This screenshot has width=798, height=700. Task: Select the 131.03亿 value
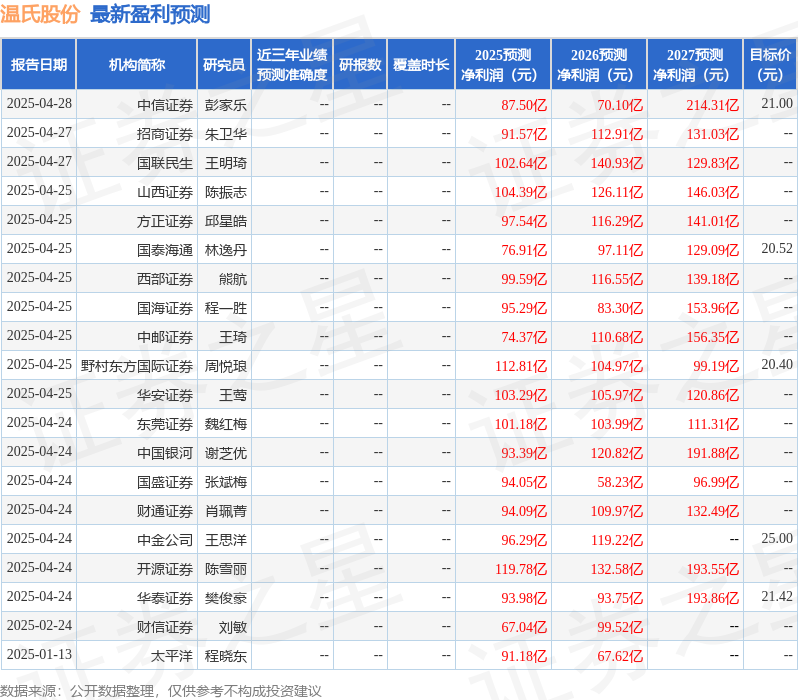(713, 134)
